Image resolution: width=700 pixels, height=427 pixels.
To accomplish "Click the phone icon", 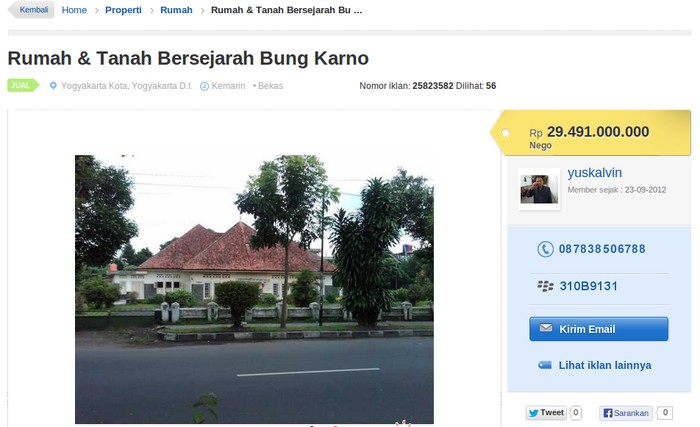I will pos(545,249).
